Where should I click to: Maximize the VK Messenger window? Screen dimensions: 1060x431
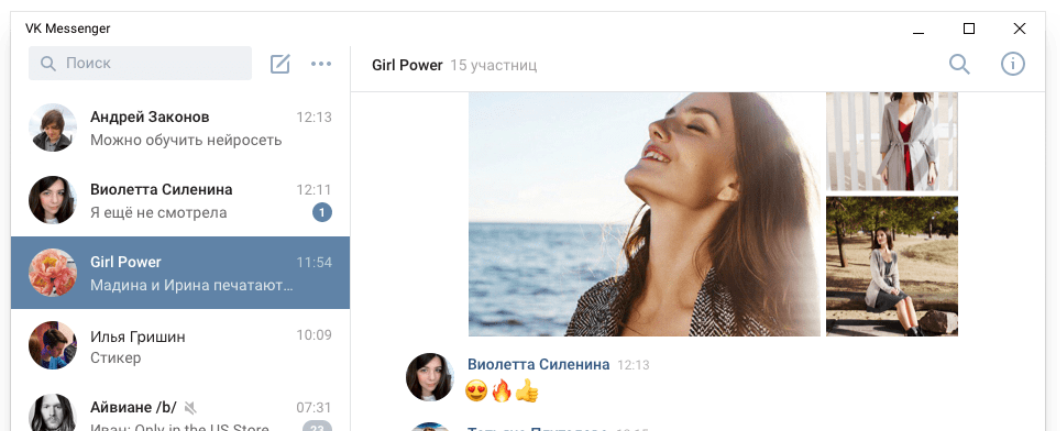(969, 28)
